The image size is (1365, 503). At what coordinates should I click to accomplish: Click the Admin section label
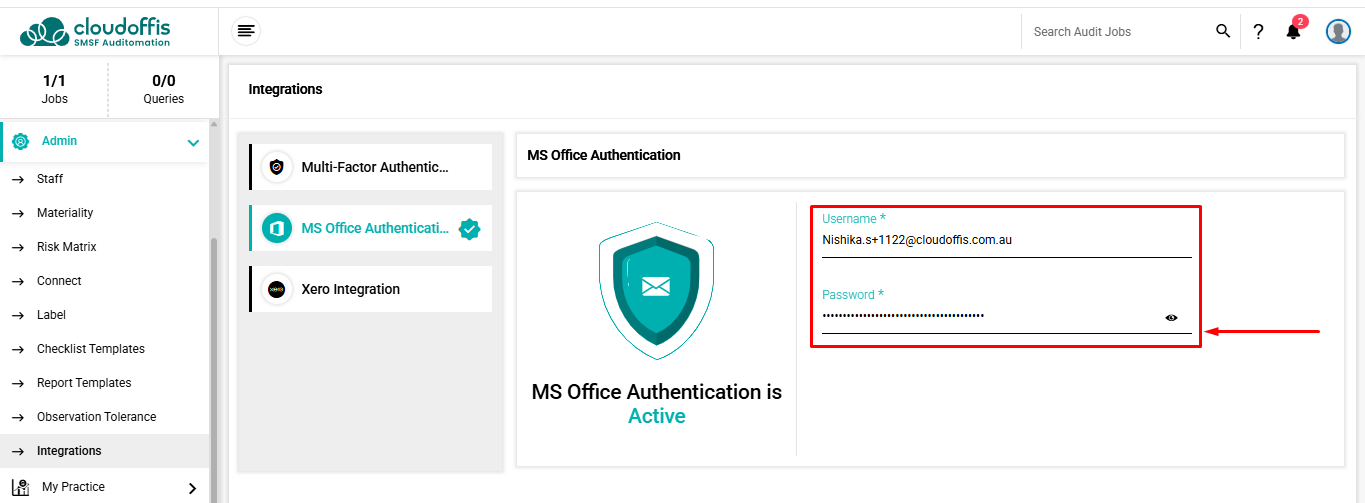(x=59, y=141)
